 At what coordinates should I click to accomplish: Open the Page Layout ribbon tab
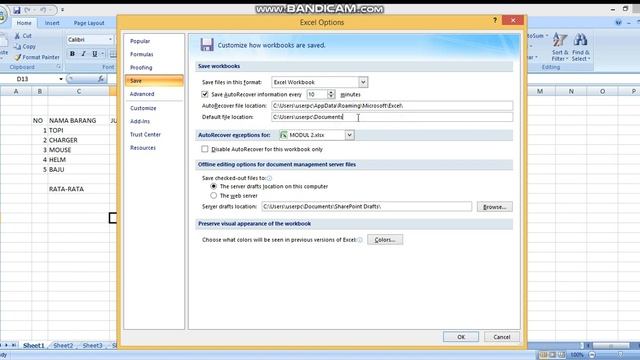point(89,23)
